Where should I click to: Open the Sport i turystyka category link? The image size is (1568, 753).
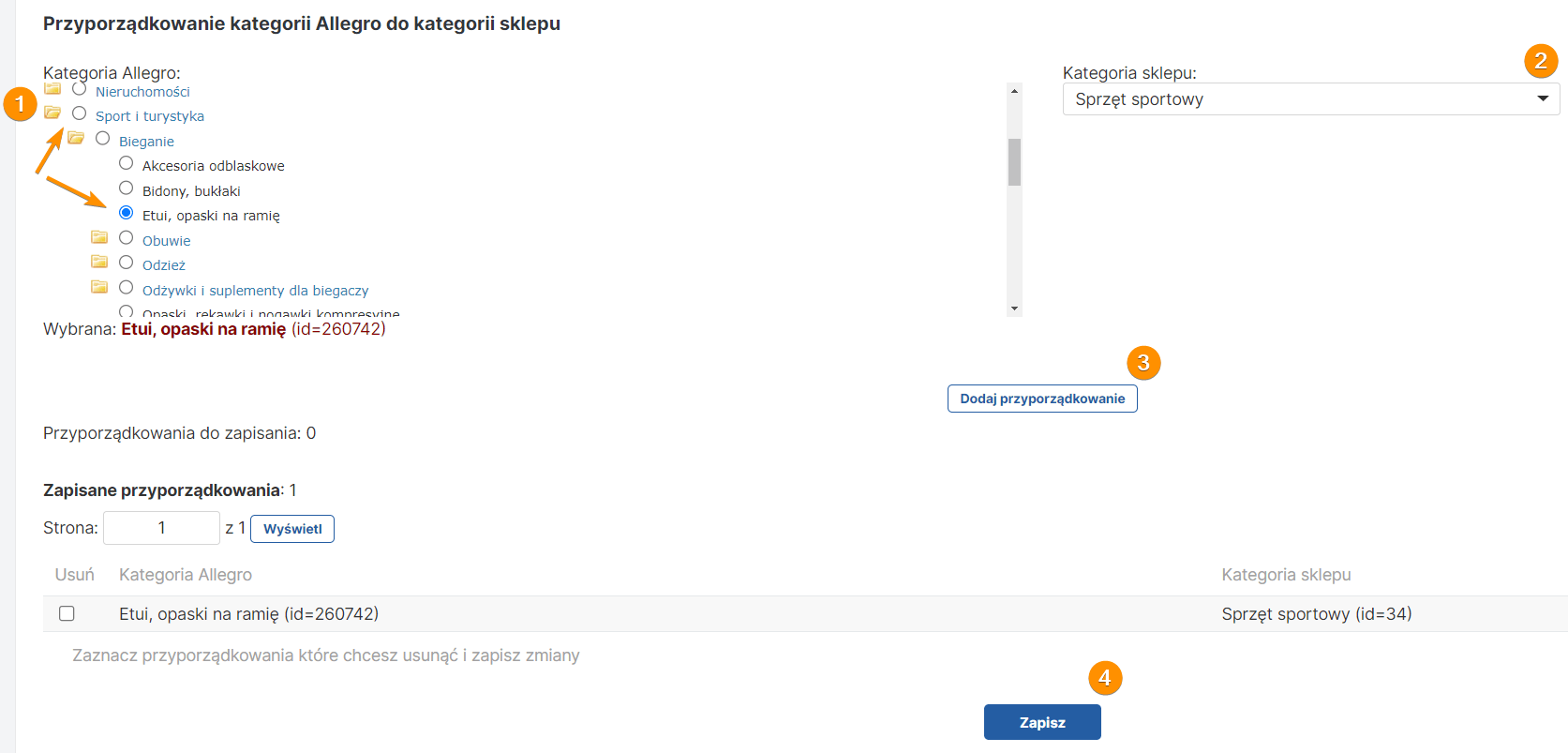(x=150, y=116)
